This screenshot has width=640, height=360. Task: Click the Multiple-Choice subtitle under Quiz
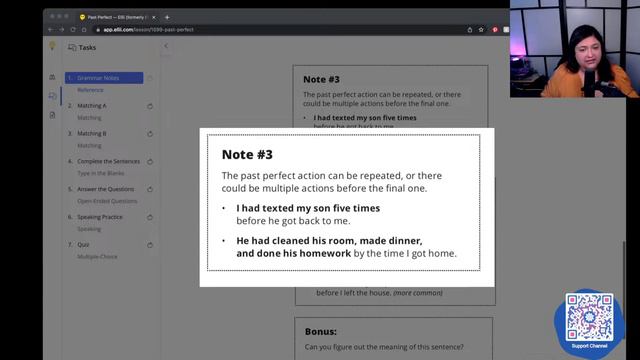coord(97,256)
